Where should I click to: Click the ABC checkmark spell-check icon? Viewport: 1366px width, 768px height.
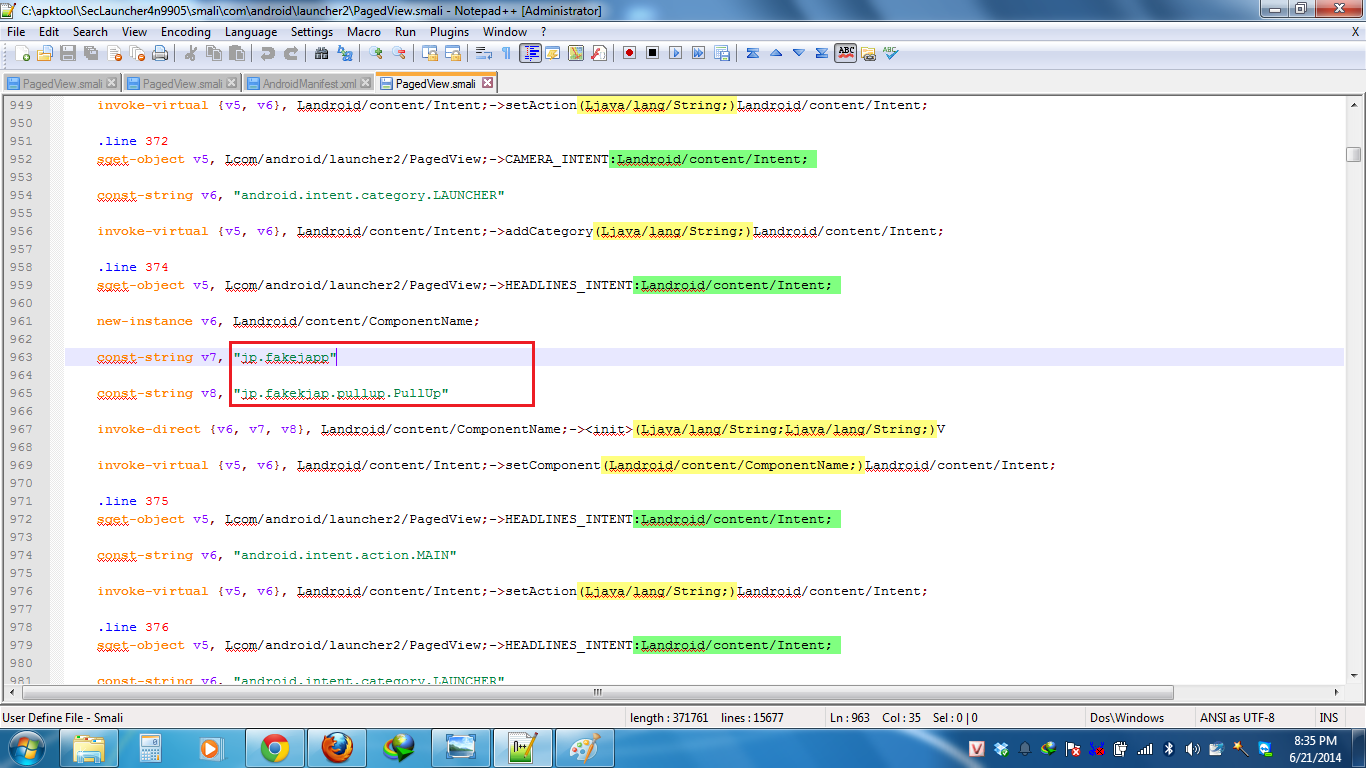890,53
